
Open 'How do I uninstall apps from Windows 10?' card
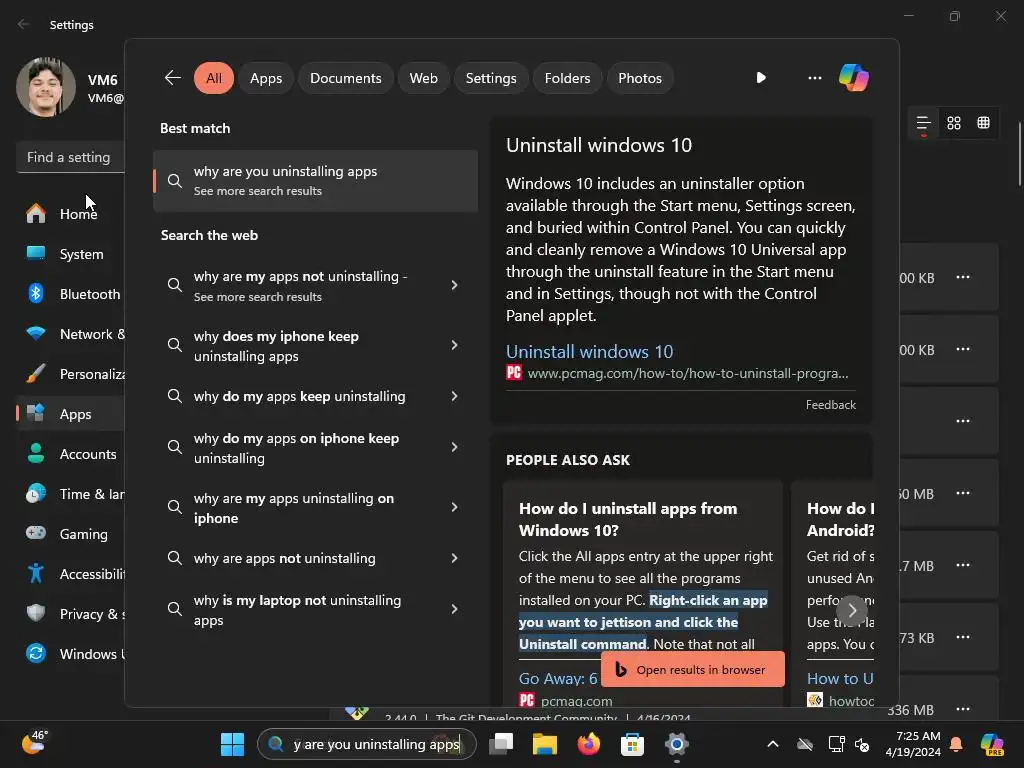[x=643, y=594]
